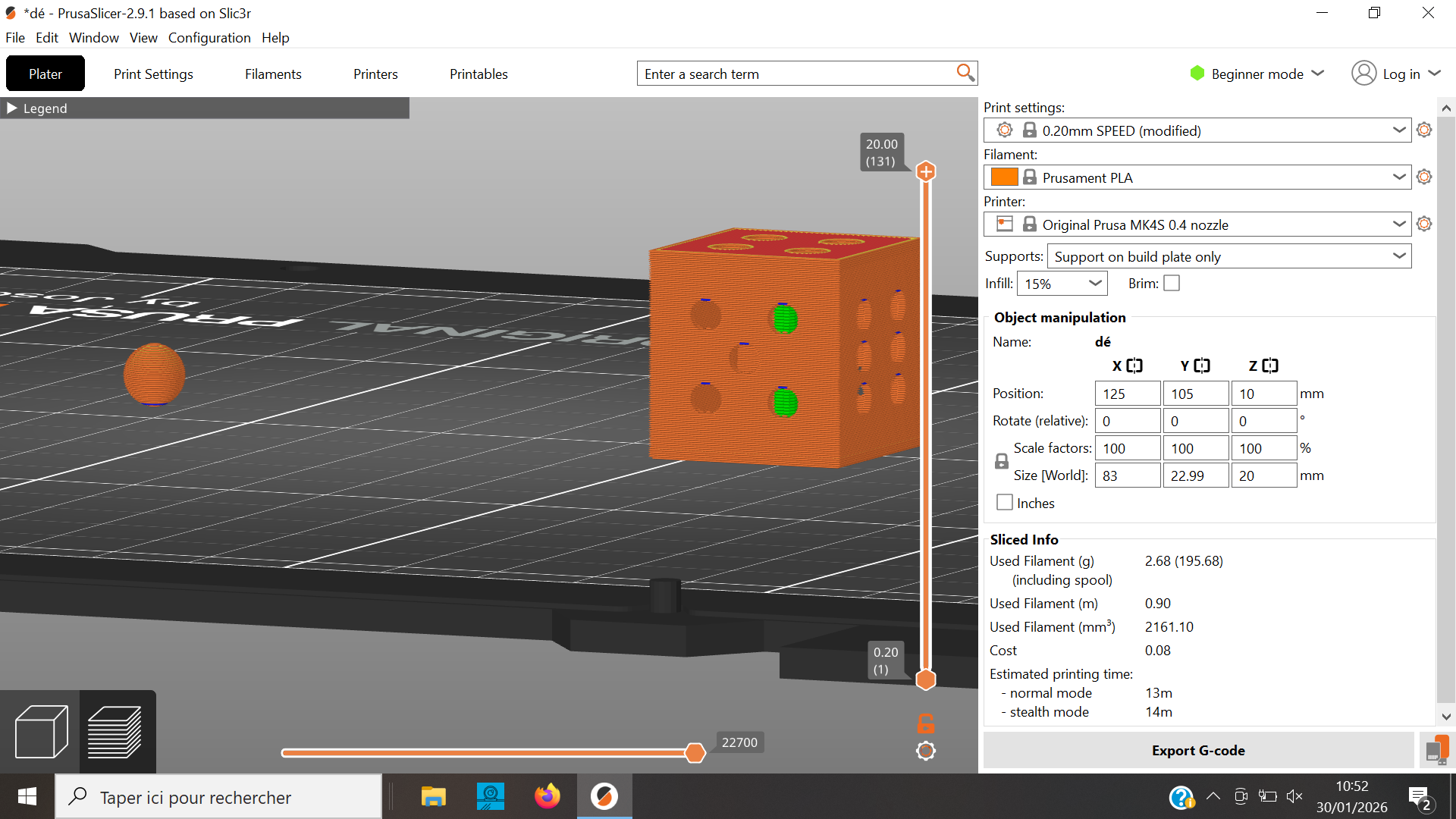Screen dimensions: 1456x819
Task: Open print settings edit gear icon
Action: click(x=1424, y=130)
